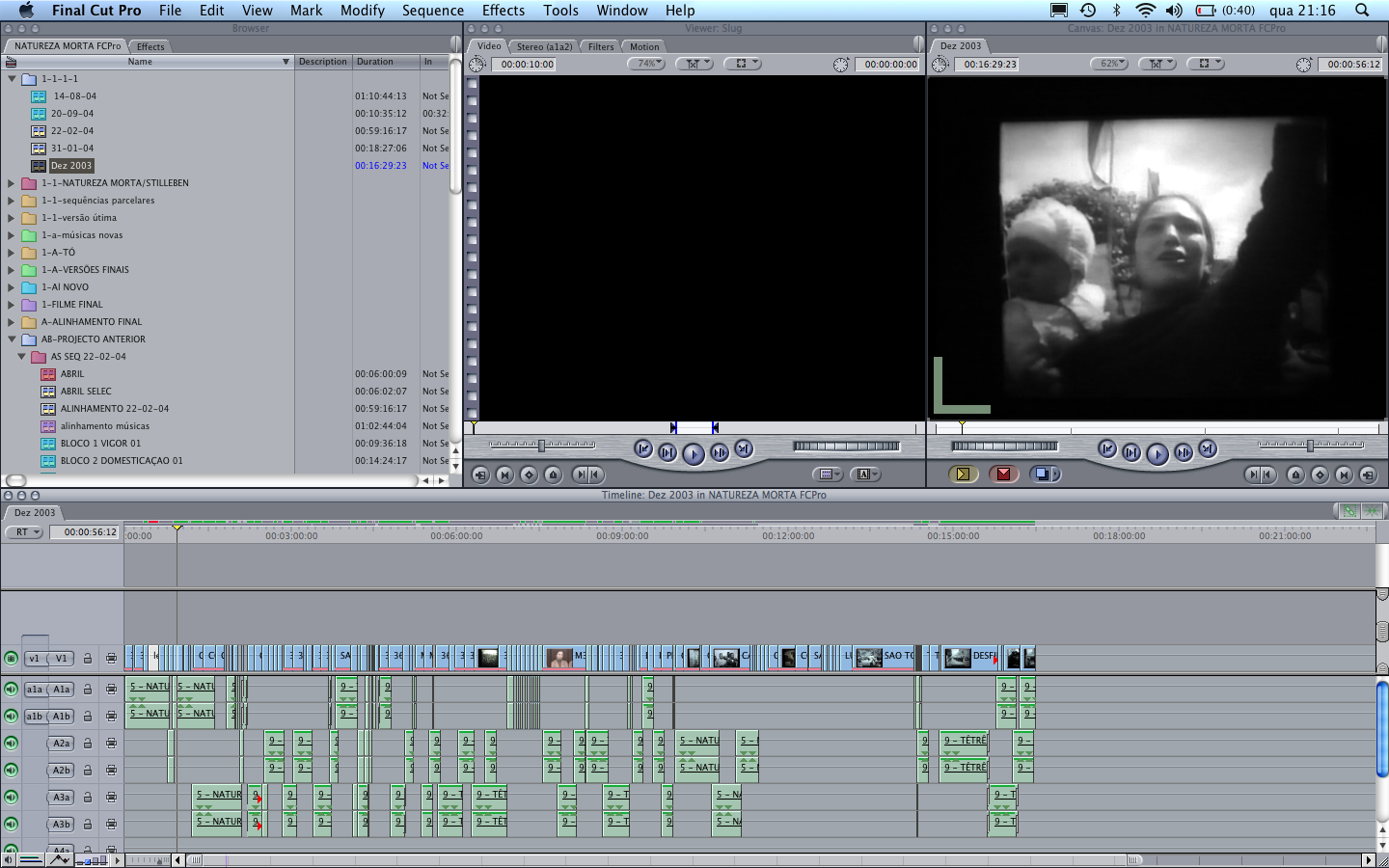1389x868 pixels.
Task: Click Go to Previous Edit in Canvas
Action: (1107, 449)
